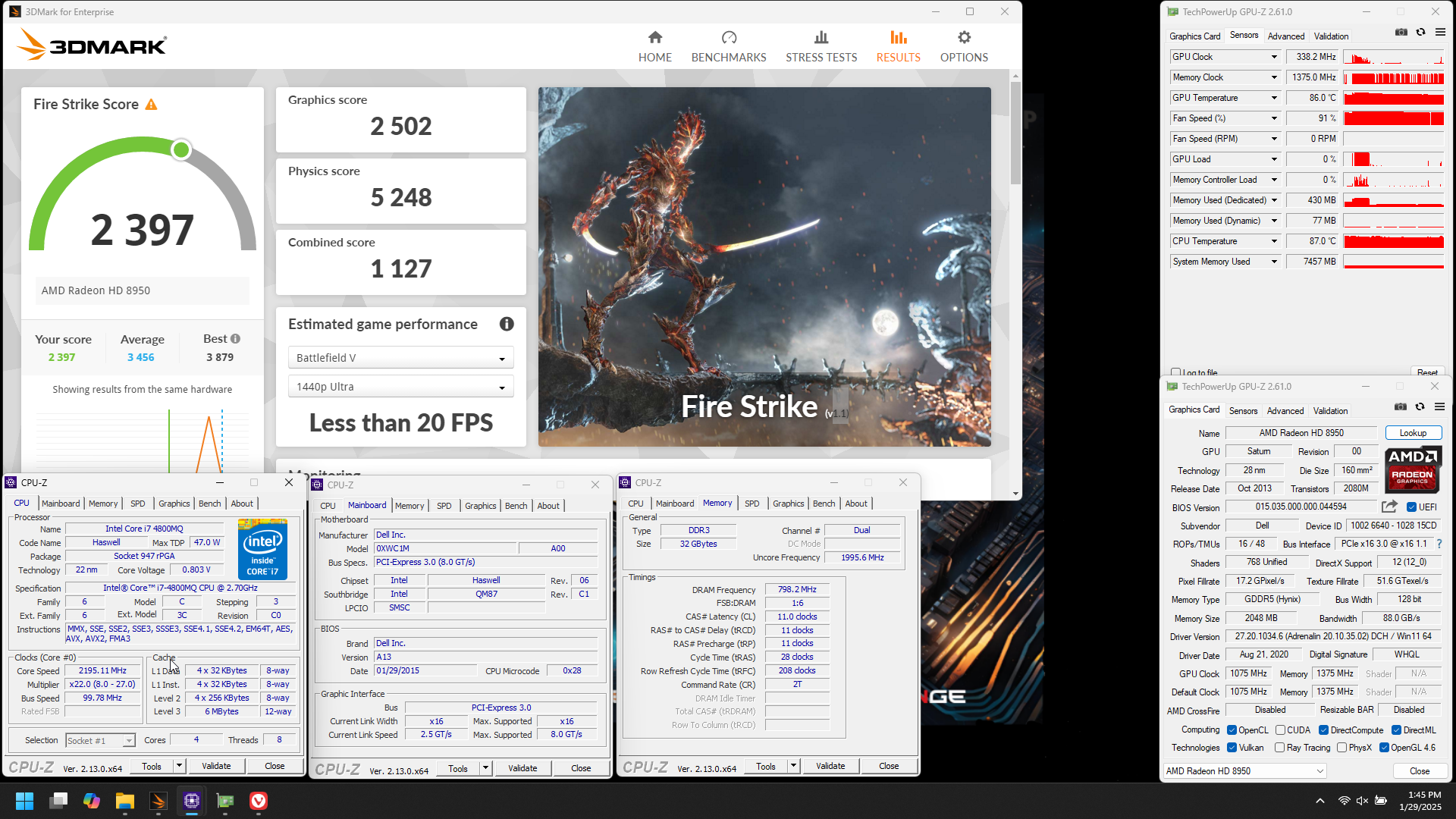Expand the GPU Clock sensor dropdown
1456x819 pixels.
click(x=1274, y=57)
